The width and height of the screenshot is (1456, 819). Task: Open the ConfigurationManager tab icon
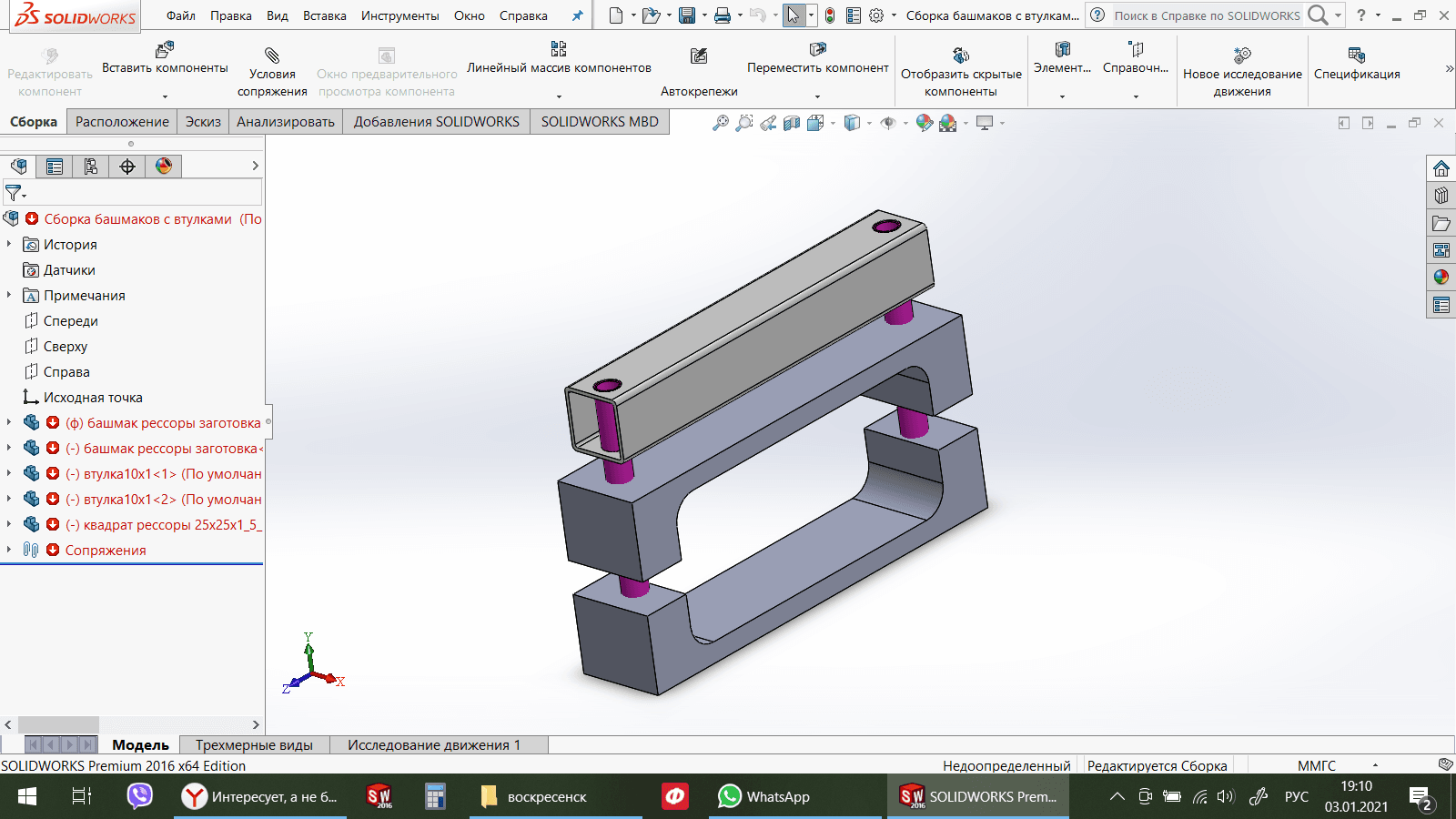[x=91, y=167]
